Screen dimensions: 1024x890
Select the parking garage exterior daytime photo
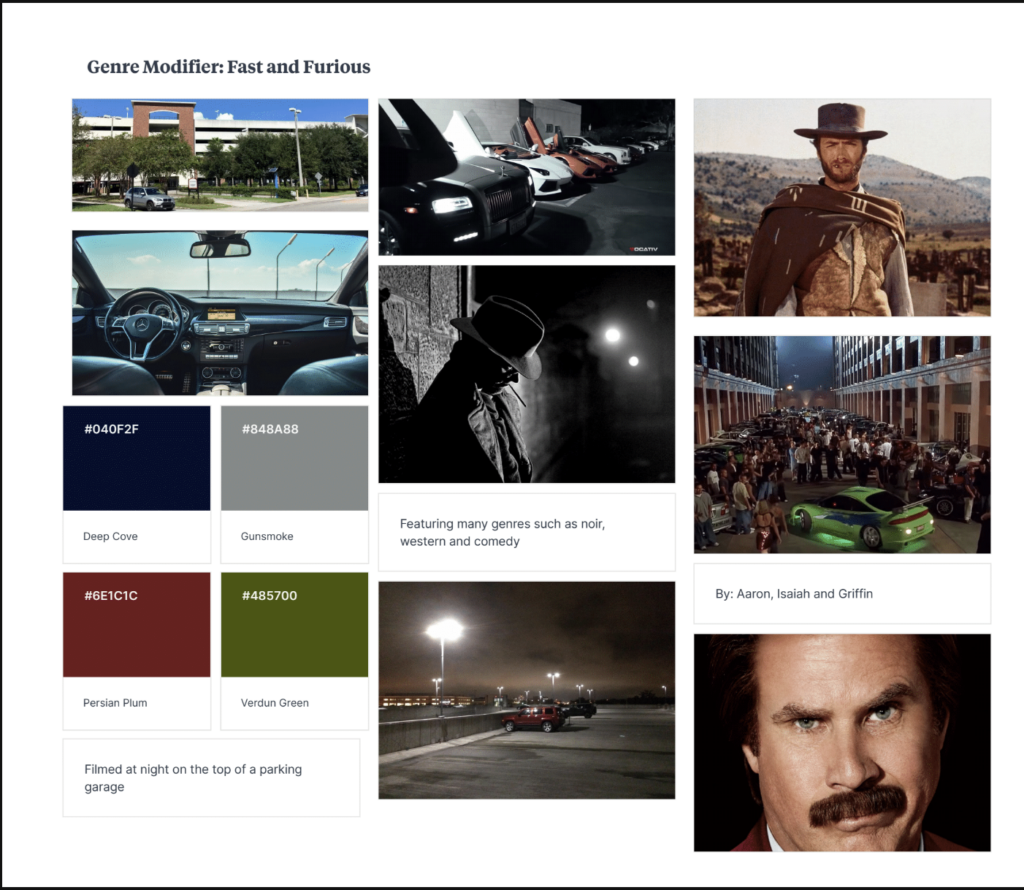[x=220, y=155]
